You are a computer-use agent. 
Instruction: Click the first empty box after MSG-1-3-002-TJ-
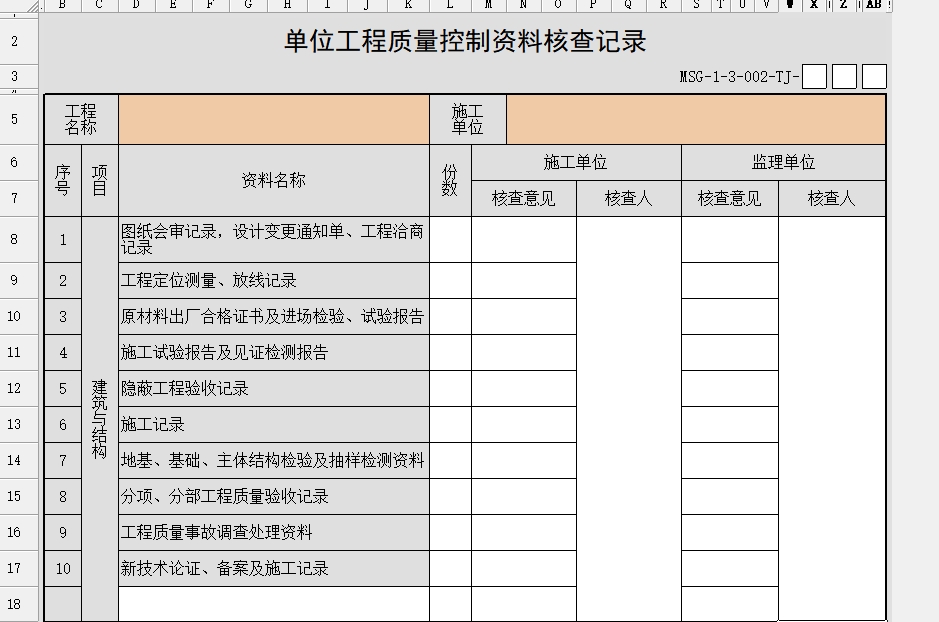pos(814,76)
